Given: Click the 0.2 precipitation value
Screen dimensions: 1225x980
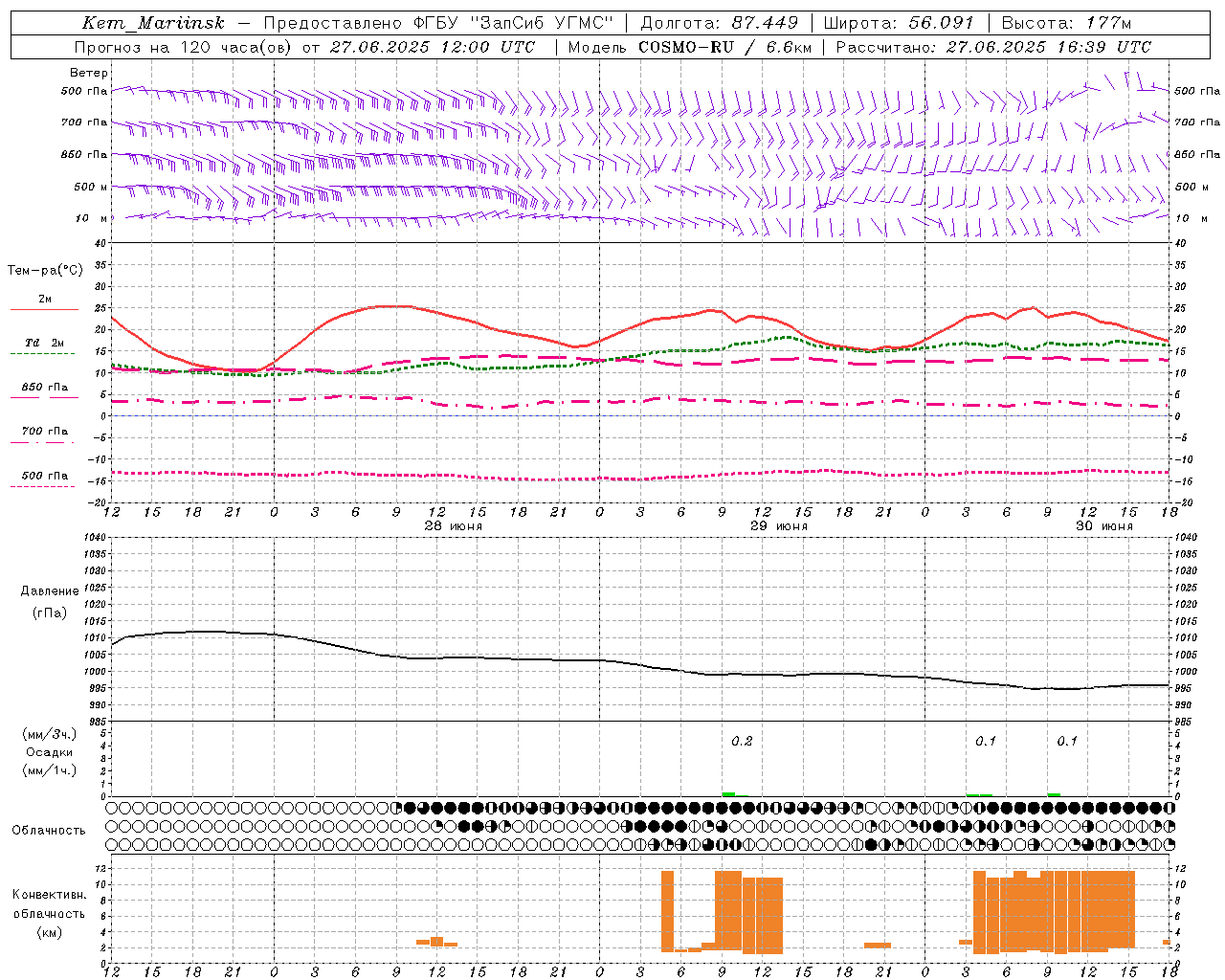Looking at the screenshot, I should click(x=742, y=741).
